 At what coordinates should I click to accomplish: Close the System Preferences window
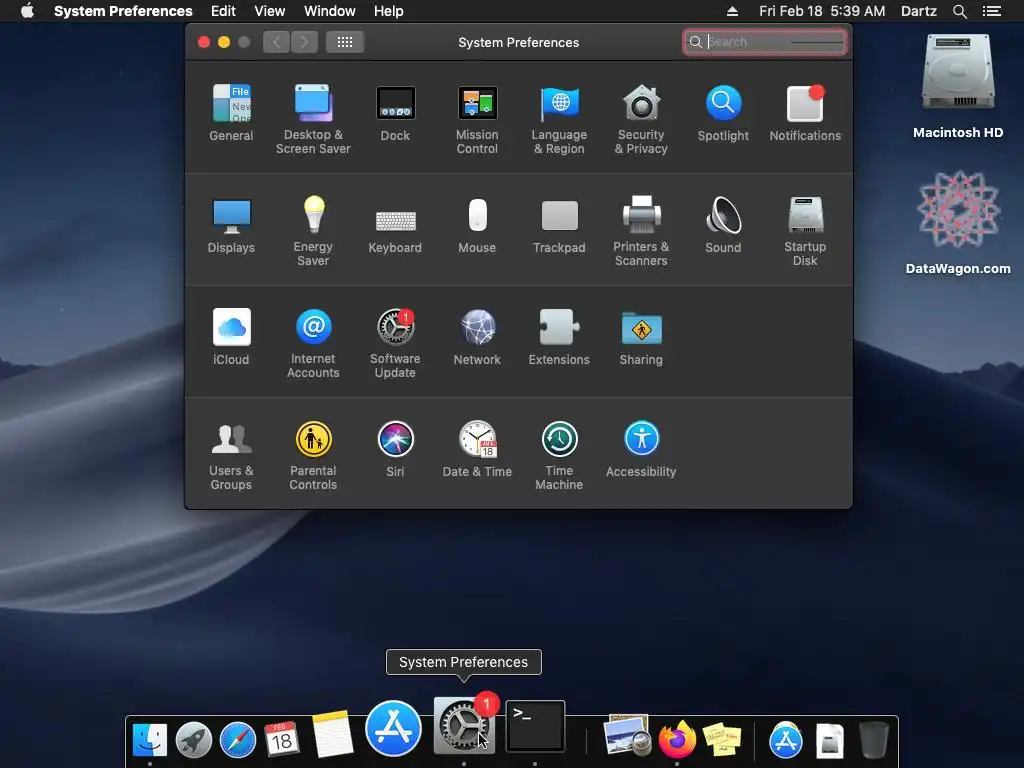pos(204,42)
